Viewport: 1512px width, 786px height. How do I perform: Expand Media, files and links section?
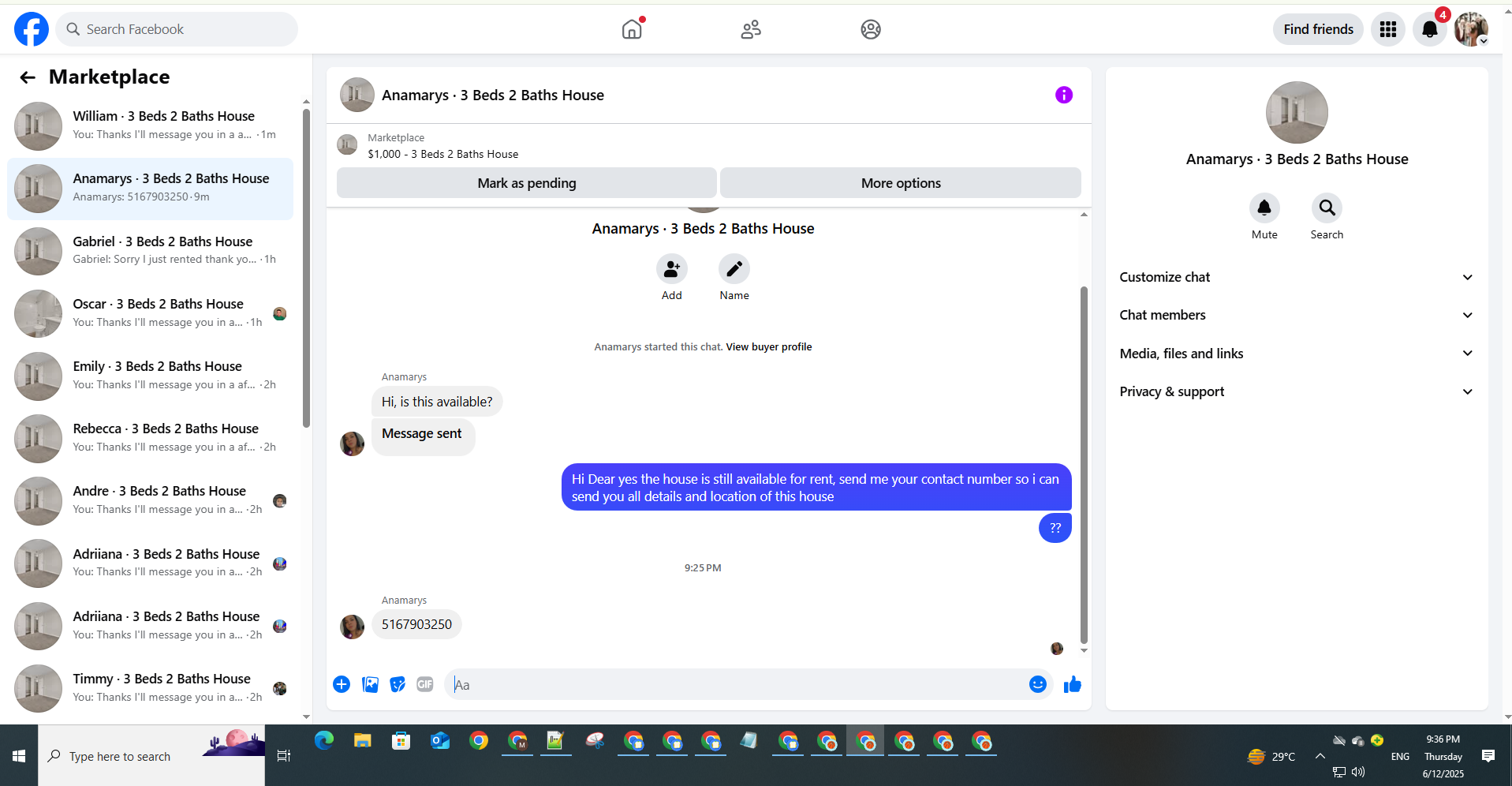[1297, 354]
